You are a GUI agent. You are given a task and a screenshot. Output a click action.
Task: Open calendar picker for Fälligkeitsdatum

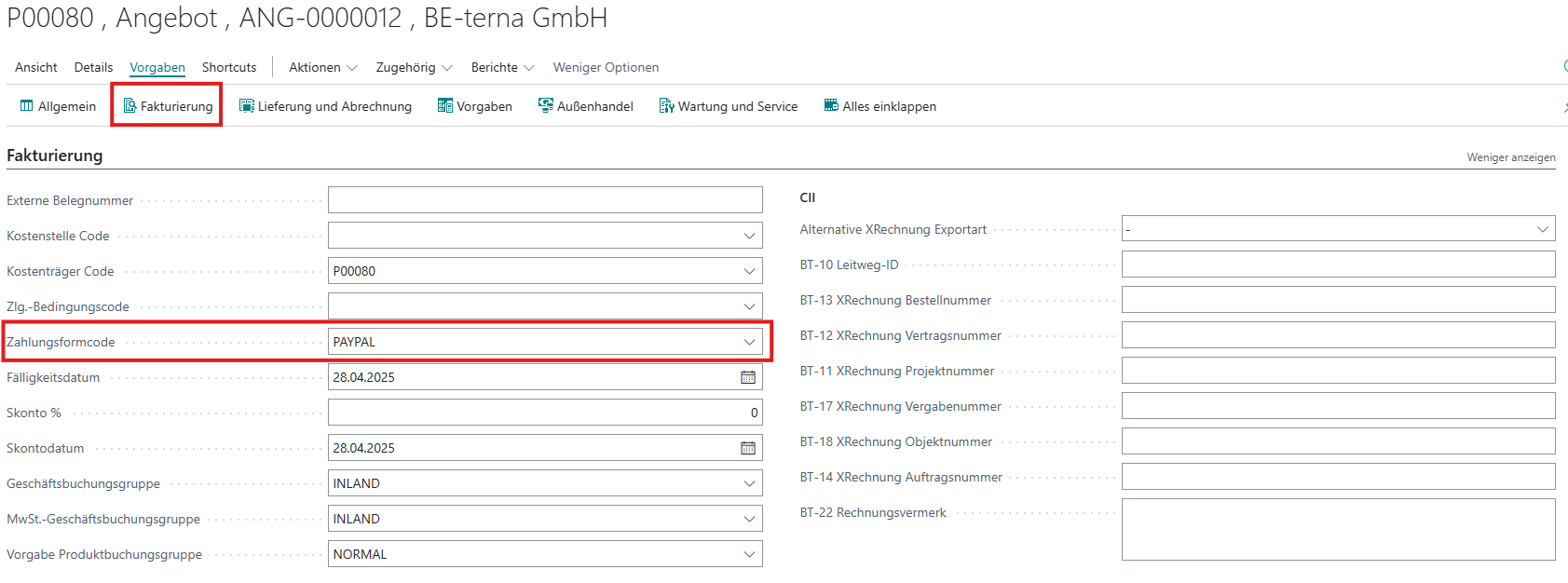point(748,377)
